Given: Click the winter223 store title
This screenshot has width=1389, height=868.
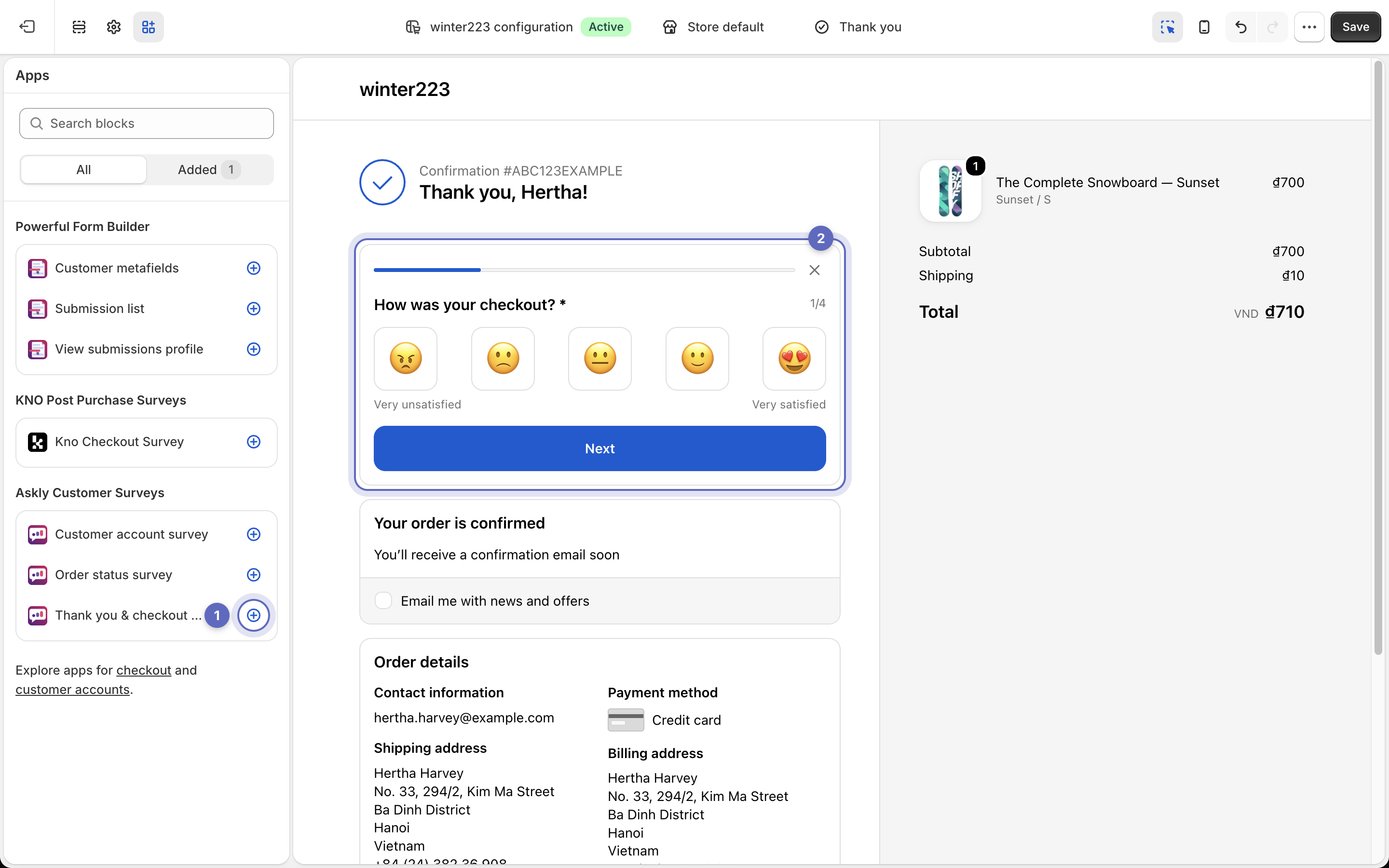Looking at the screenshot, I should [405, 89].
